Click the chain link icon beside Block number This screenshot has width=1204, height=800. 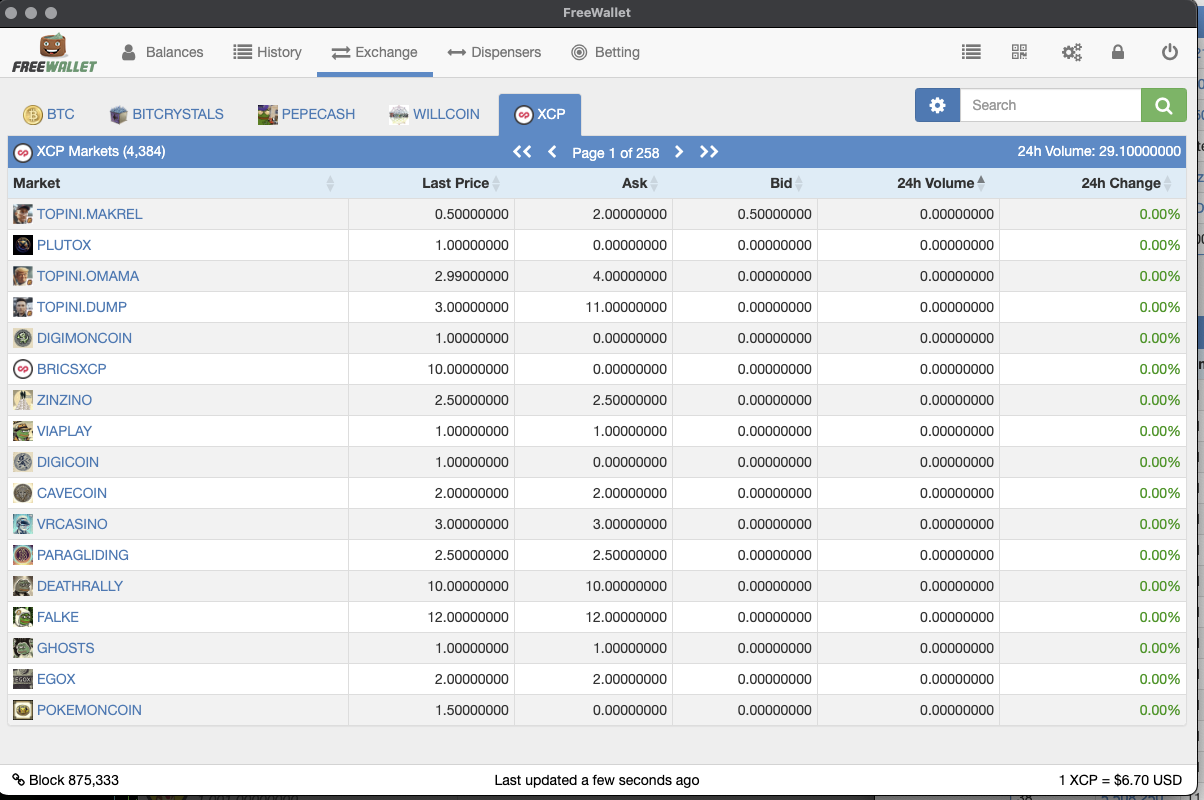coord(18,780)
